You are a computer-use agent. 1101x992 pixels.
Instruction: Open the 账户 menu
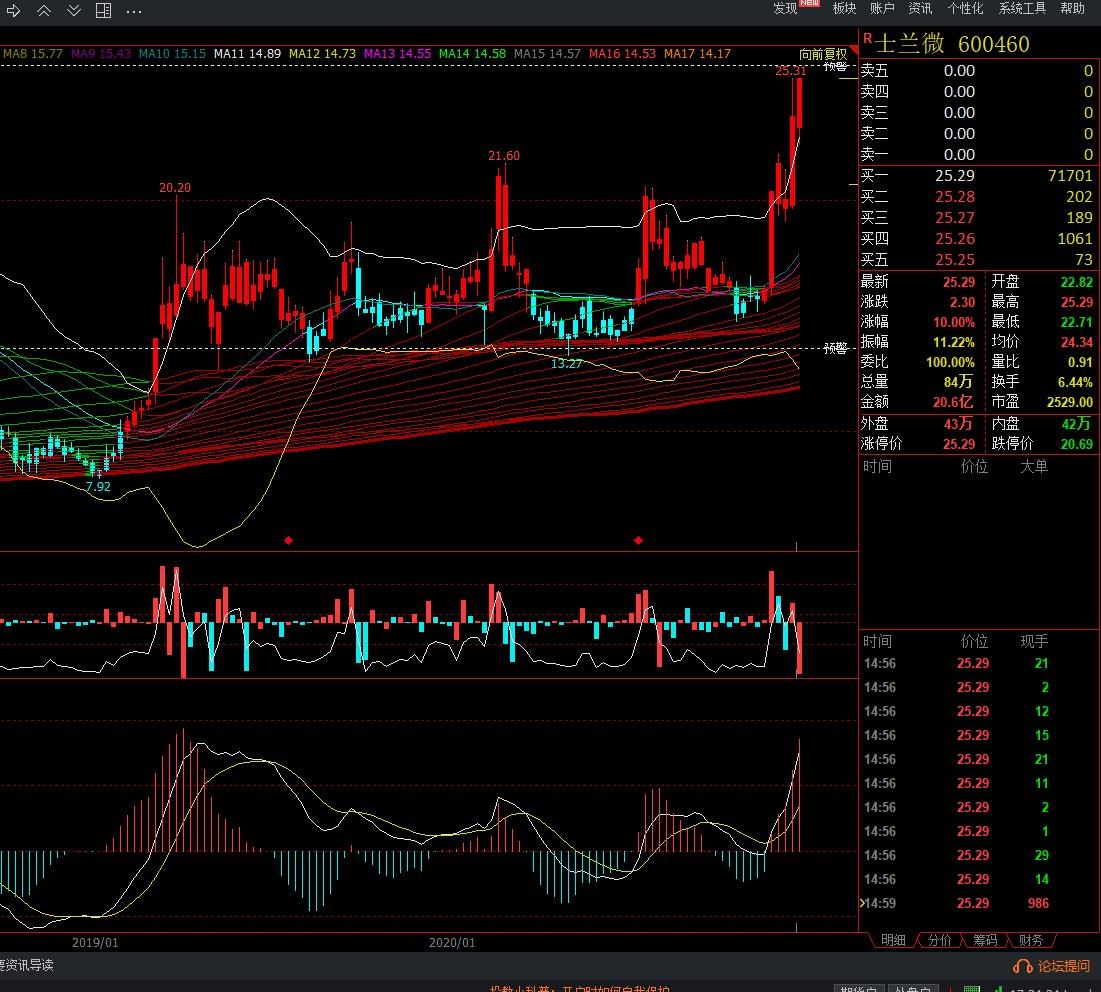pos(882,8)
